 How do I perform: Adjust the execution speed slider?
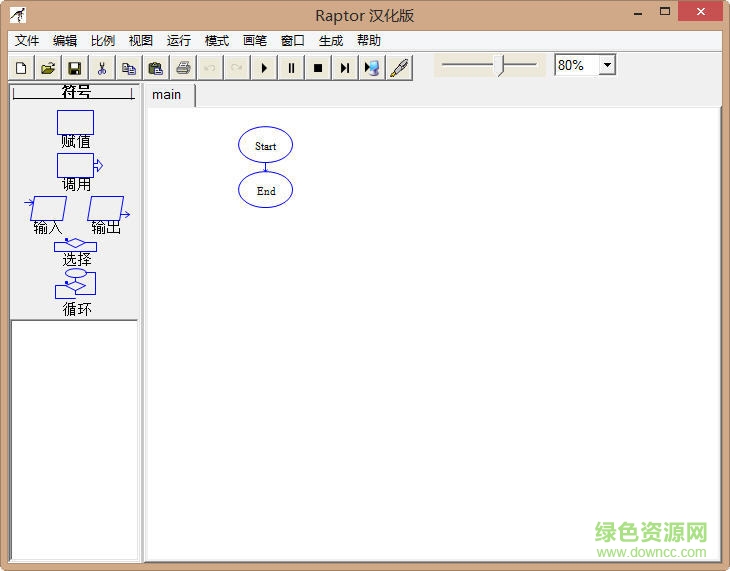point(502,65)
